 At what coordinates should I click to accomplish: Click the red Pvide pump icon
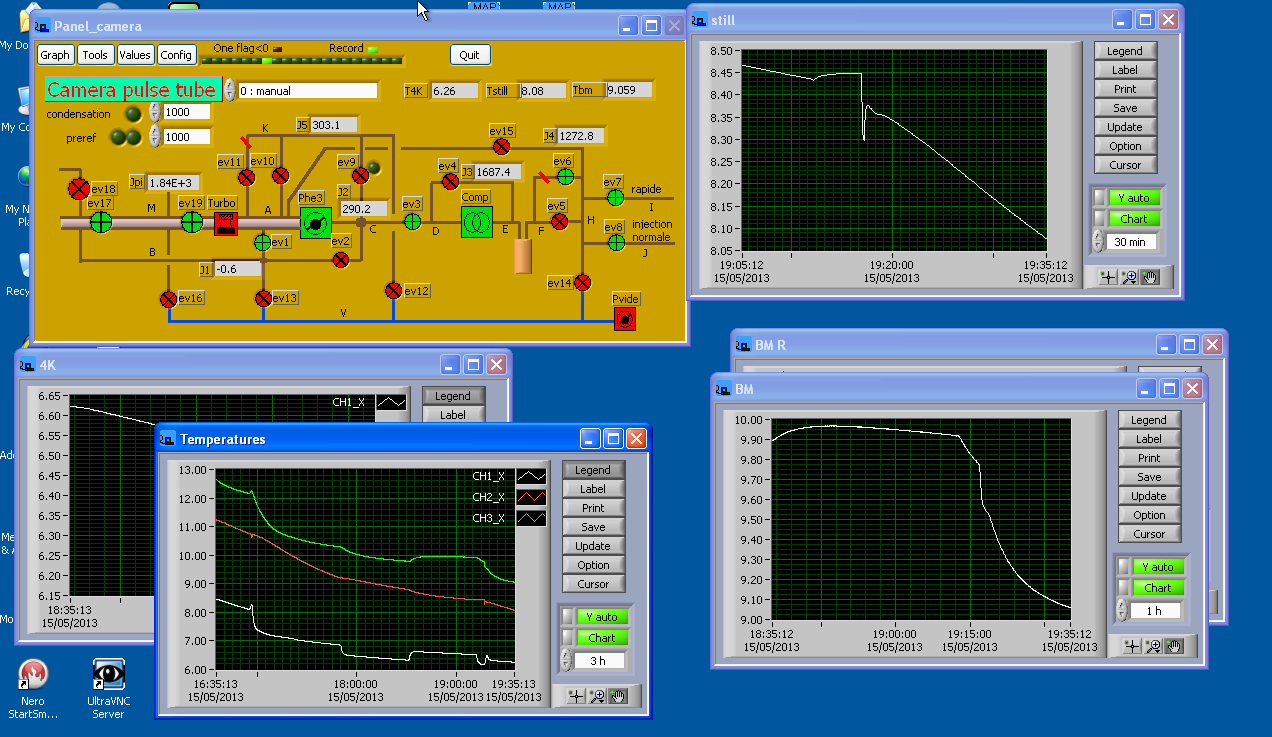click(x=625, y=319)
